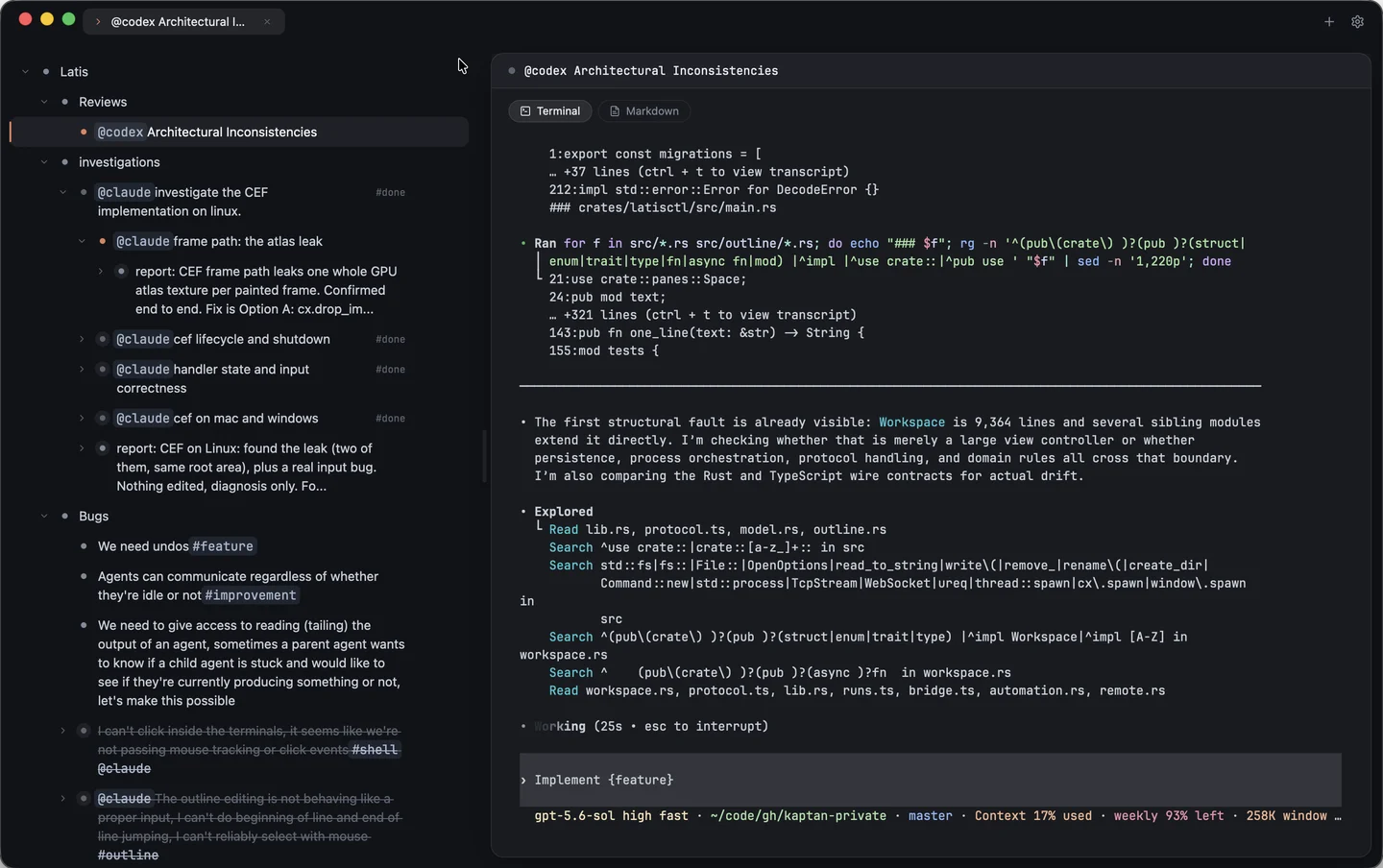The width and height of the screenshot is (1383, 868).
Task: Select the investigations tree item
Action: pos(119,162)
